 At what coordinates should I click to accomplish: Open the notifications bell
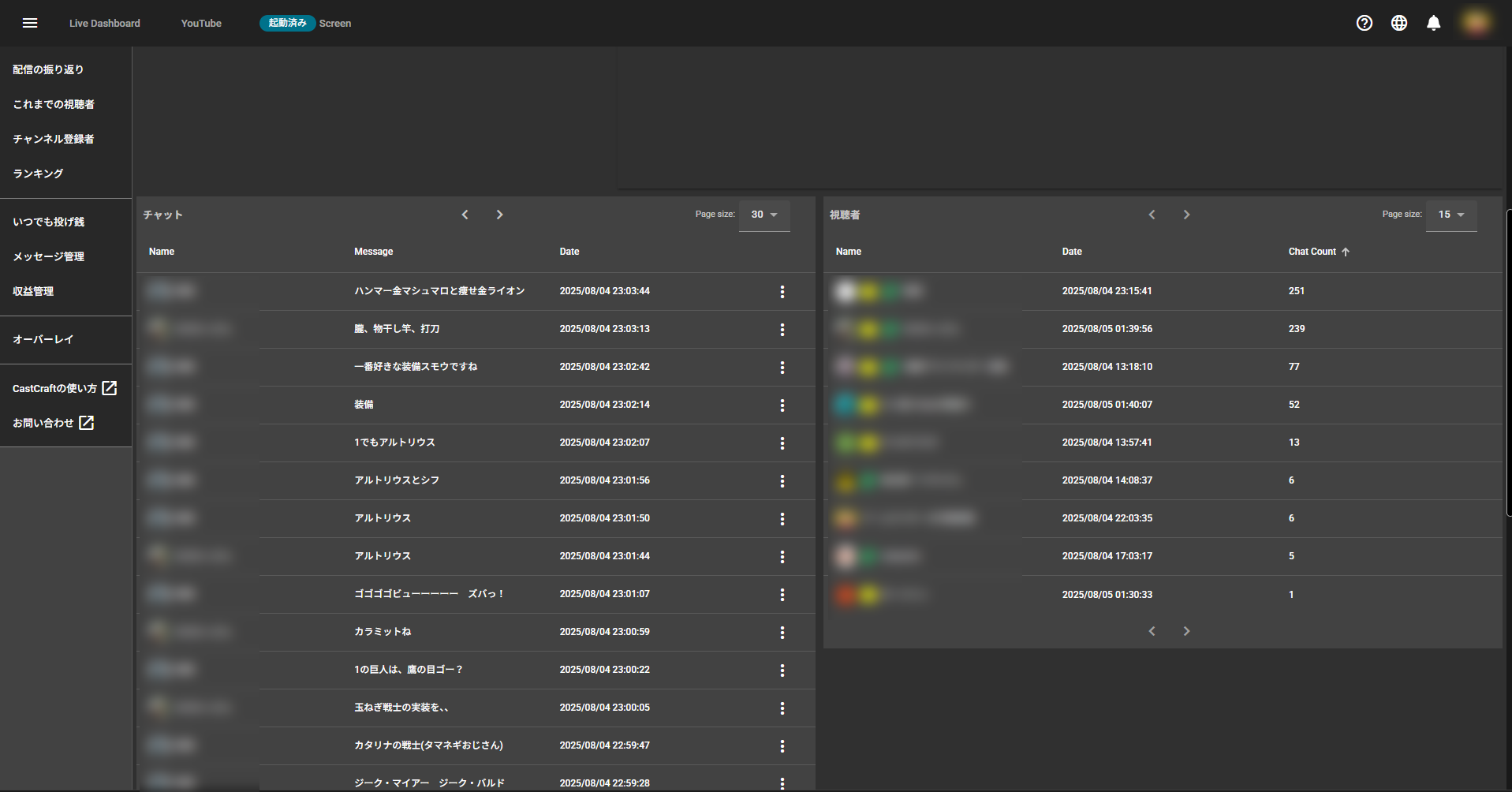1434,23
